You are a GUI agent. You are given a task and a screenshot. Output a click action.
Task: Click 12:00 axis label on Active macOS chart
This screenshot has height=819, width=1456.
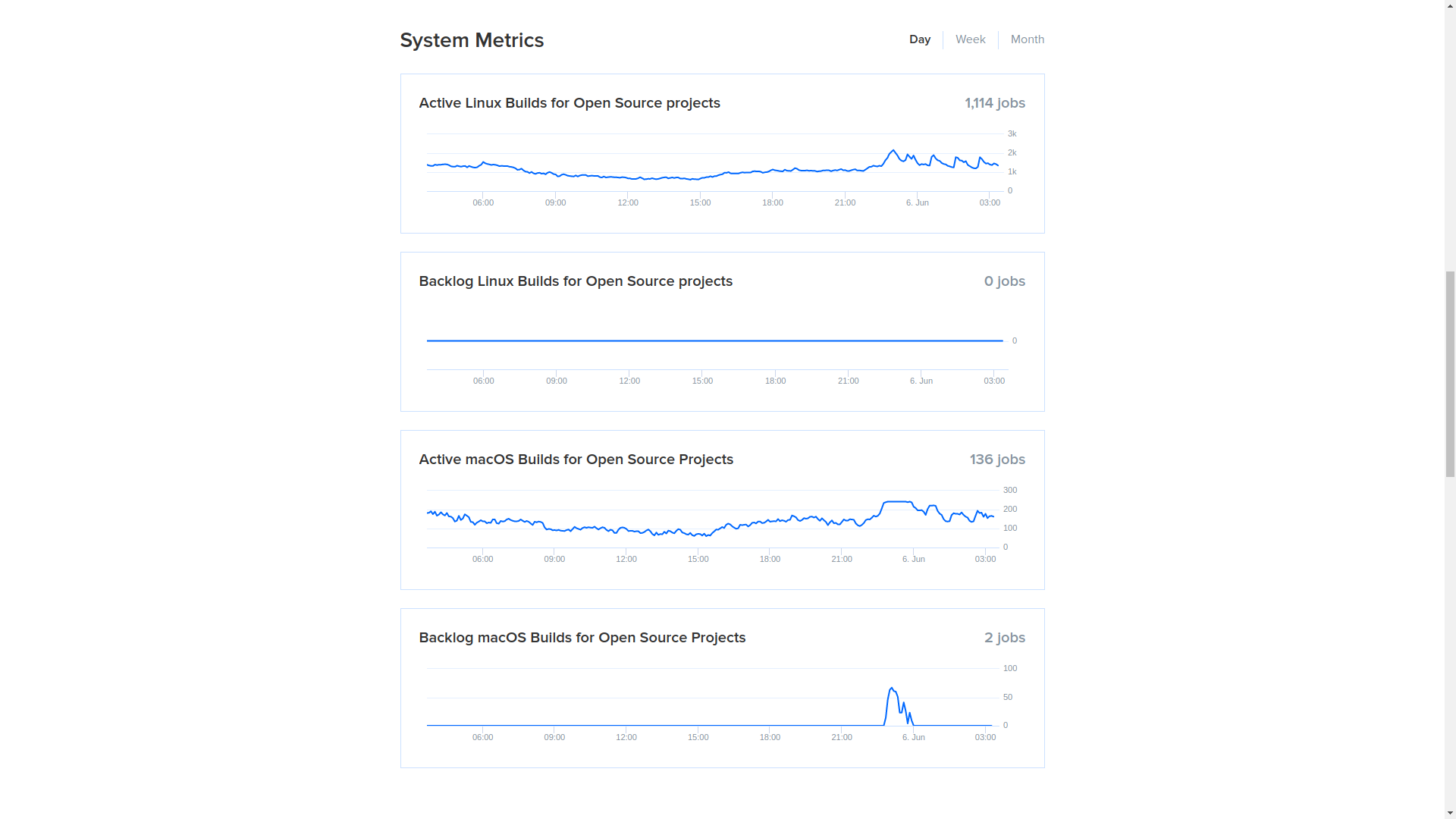tap(626, 559)
